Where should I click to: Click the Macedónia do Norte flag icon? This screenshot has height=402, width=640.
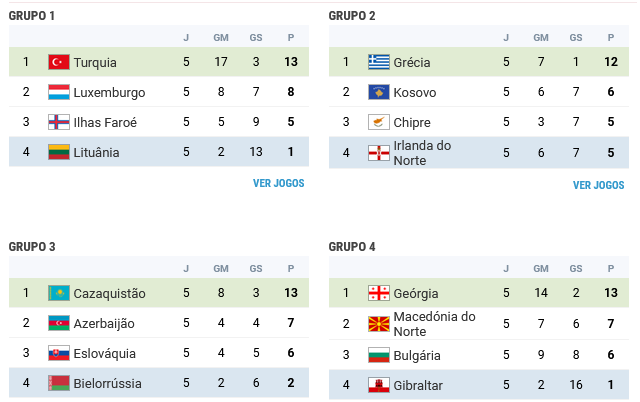tap(379, 324)
